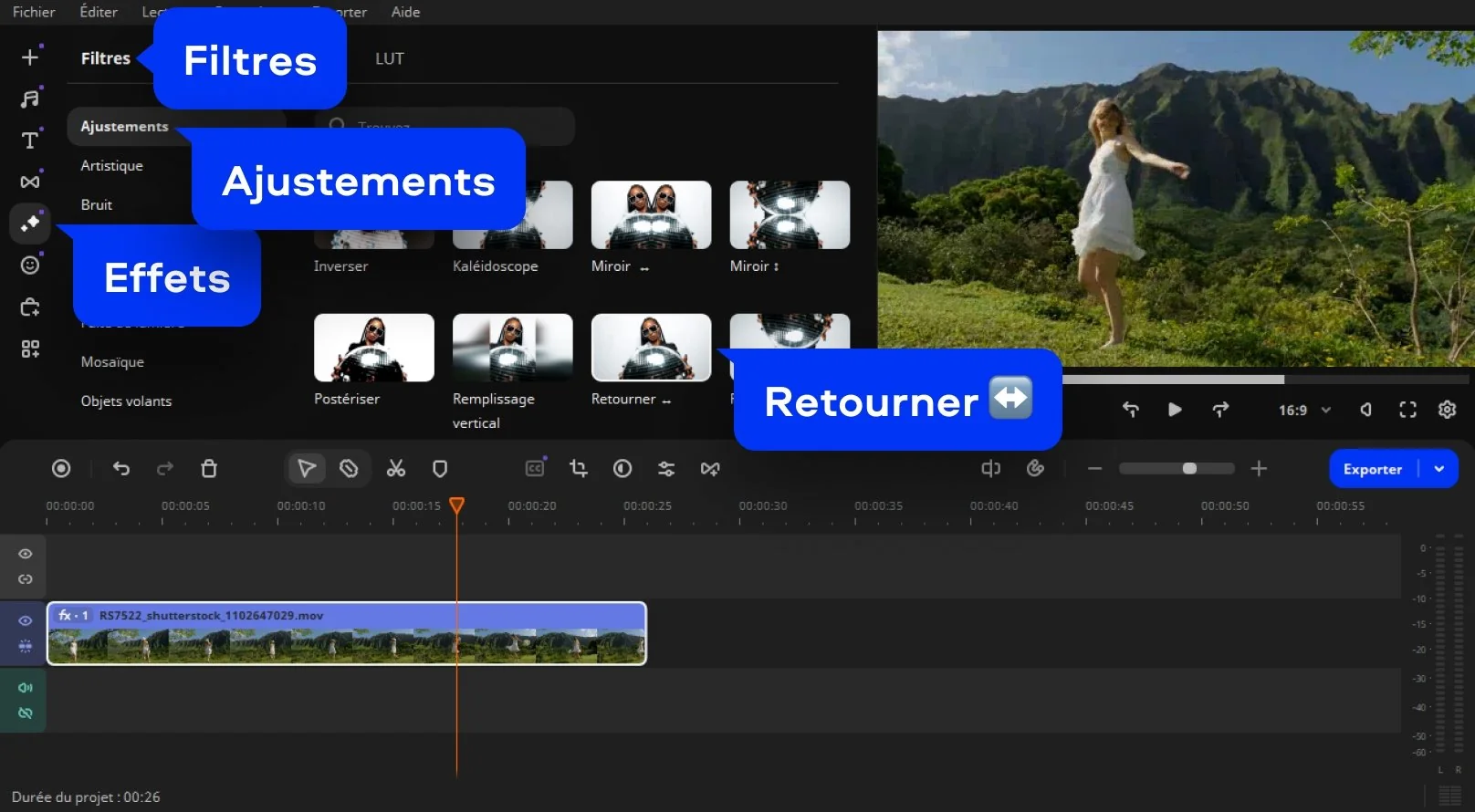The width and height of the screenshot is (1475, 812).
Task: Mute the audio track in timeline
Action: tap(26, 688)
